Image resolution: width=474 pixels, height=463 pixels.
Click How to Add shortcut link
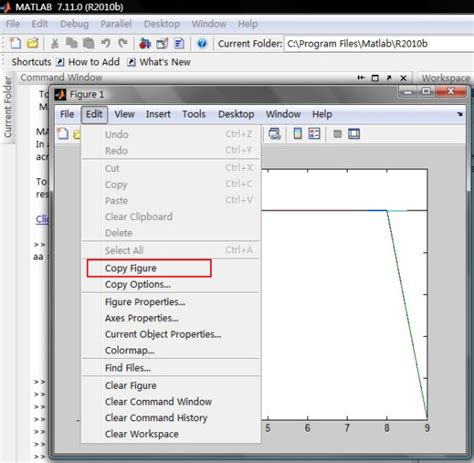[94, 62]
